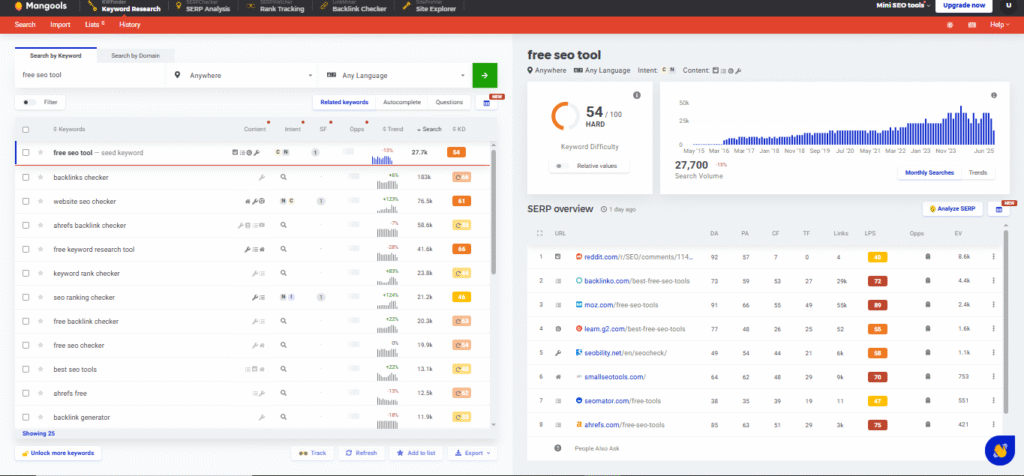
Task: Open search volume chart info icon
Action: [994, 95]
